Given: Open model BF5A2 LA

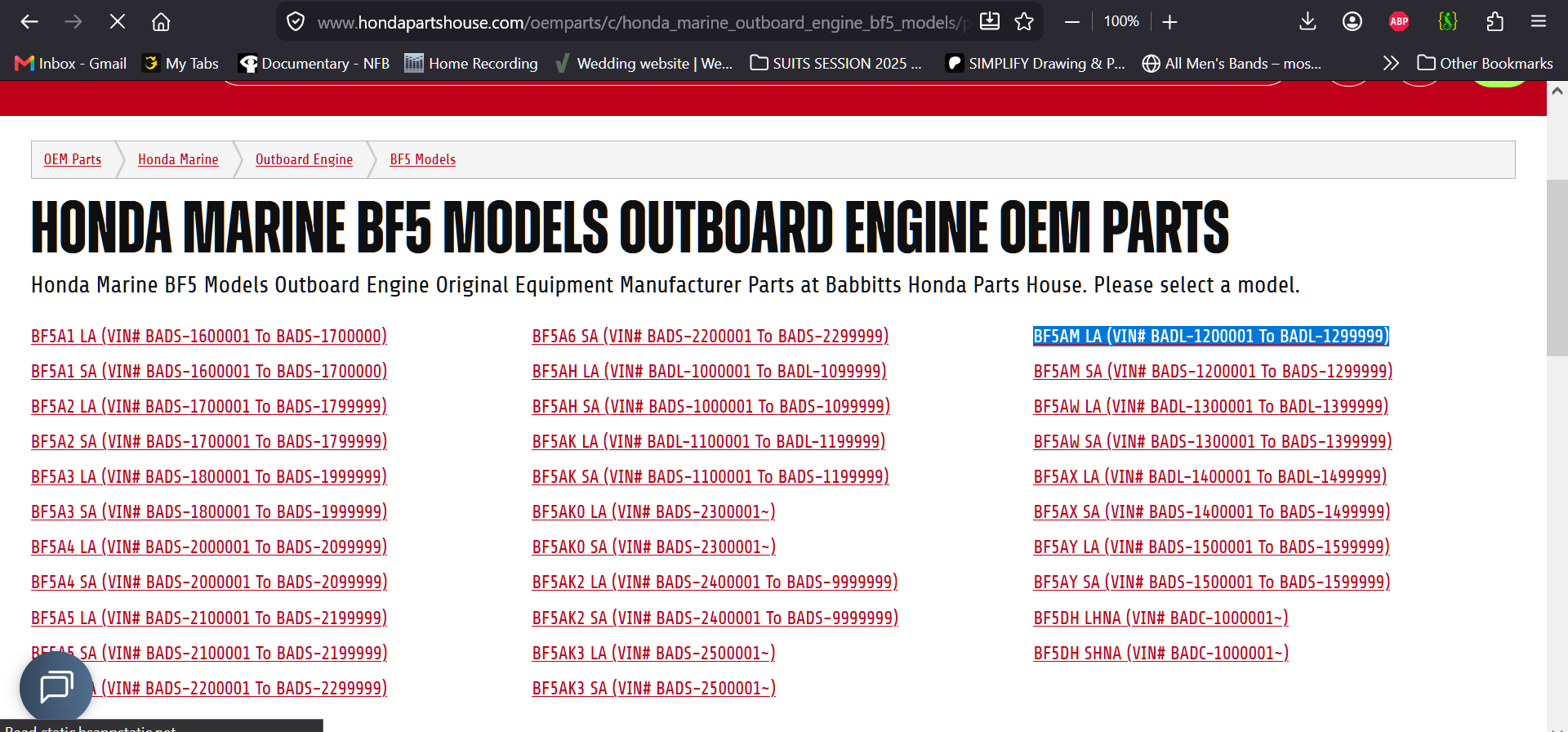Looking at the screenshot, I should coord(209,406).
